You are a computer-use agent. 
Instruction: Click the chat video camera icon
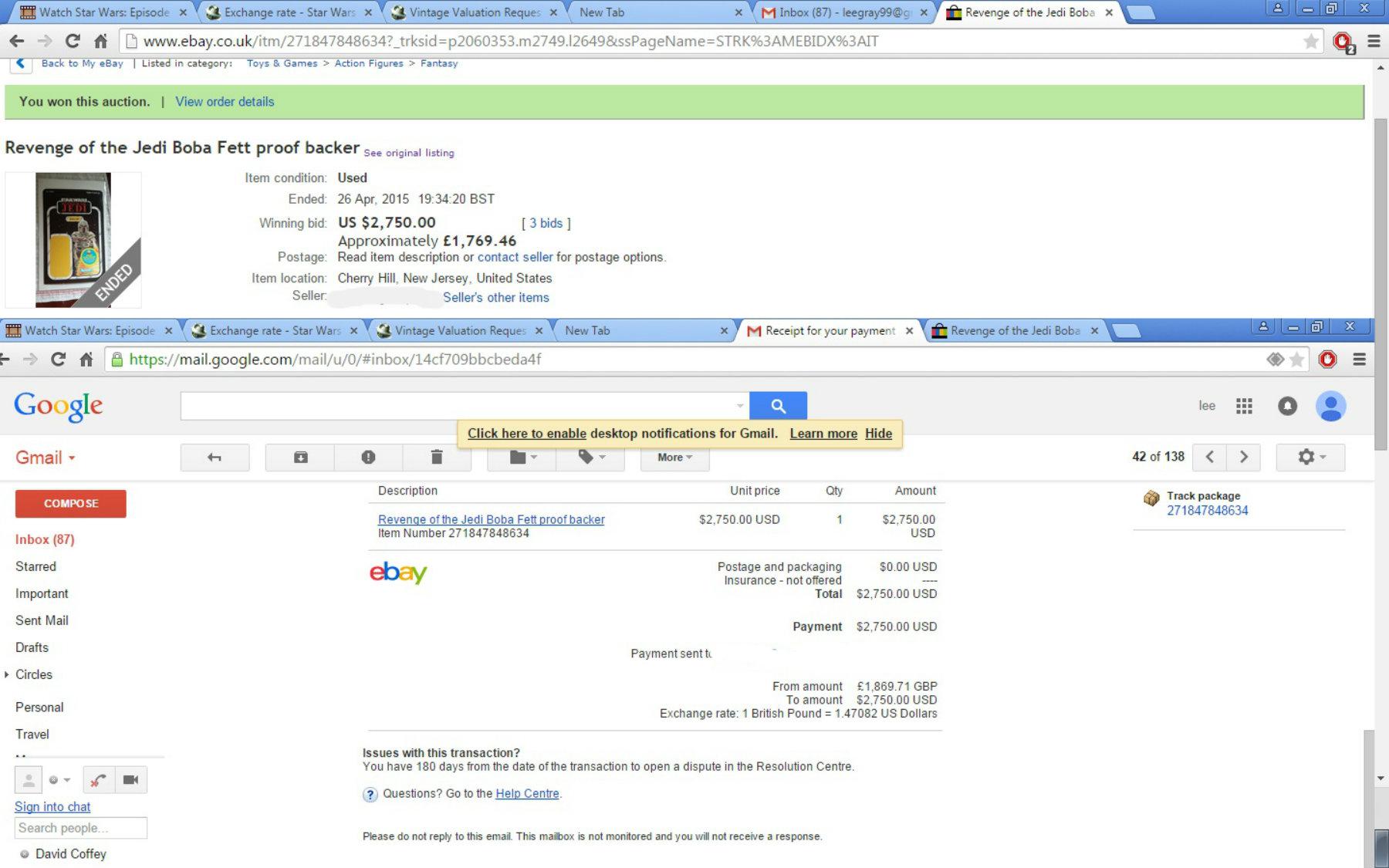click(x=130, y=780)
